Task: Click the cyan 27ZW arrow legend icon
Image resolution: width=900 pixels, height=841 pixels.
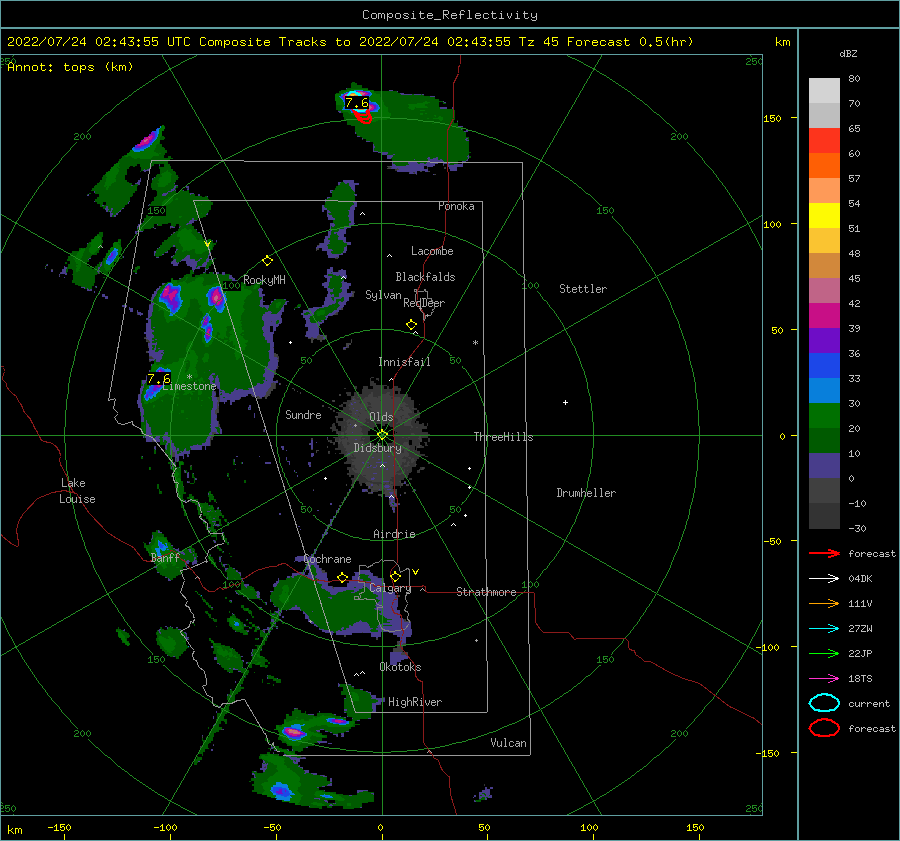Action: click(824, 629)
